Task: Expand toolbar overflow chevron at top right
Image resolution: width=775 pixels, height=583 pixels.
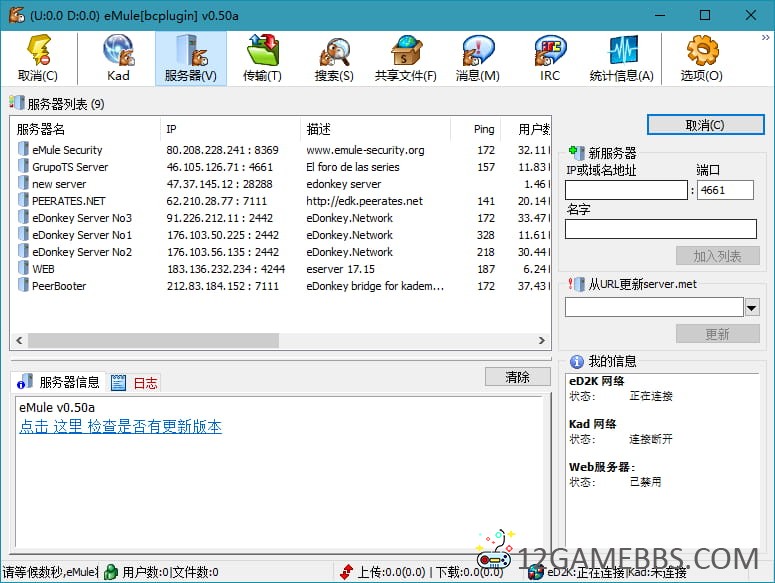Action: 765,37
